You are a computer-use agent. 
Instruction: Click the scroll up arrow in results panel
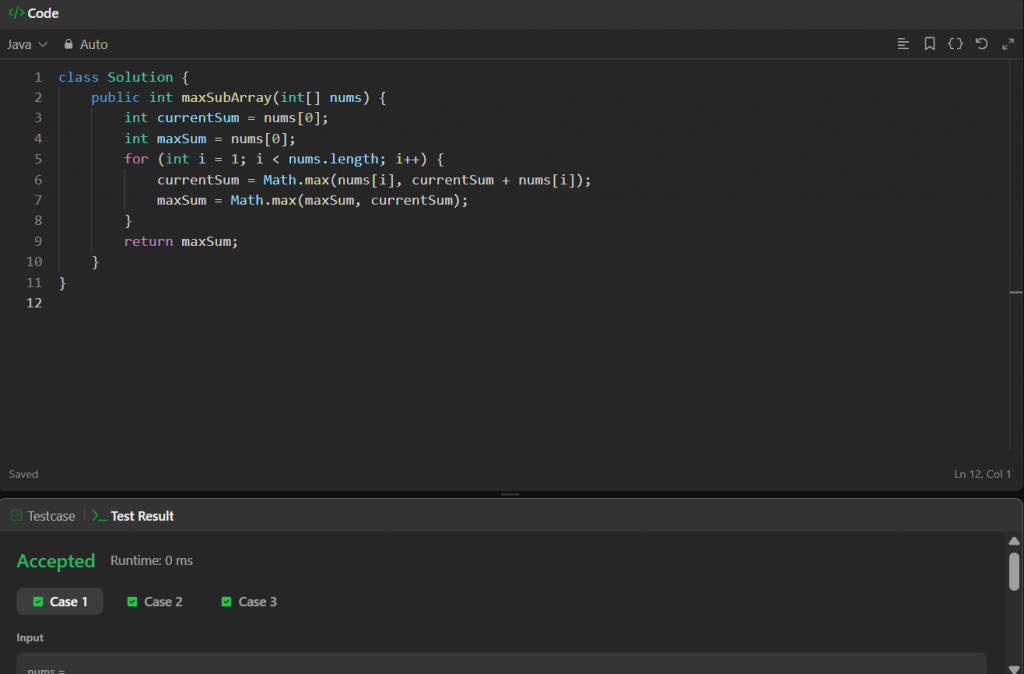click(1014, 541)
